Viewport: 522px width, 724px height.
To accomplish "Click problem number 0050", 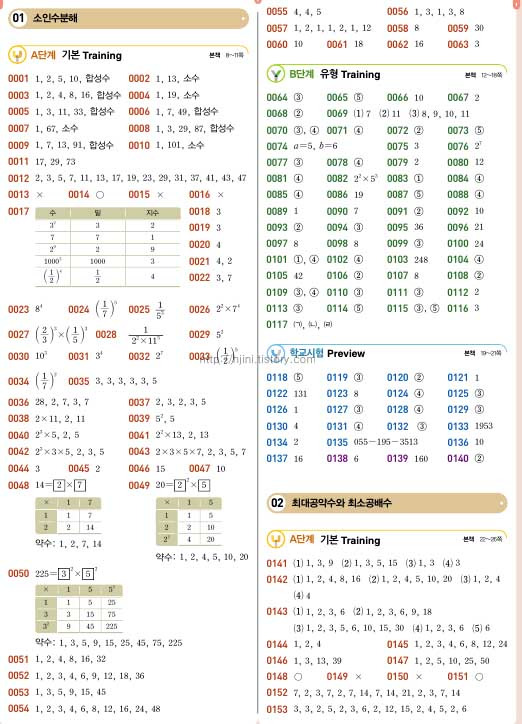I will (x=18, y=573).
